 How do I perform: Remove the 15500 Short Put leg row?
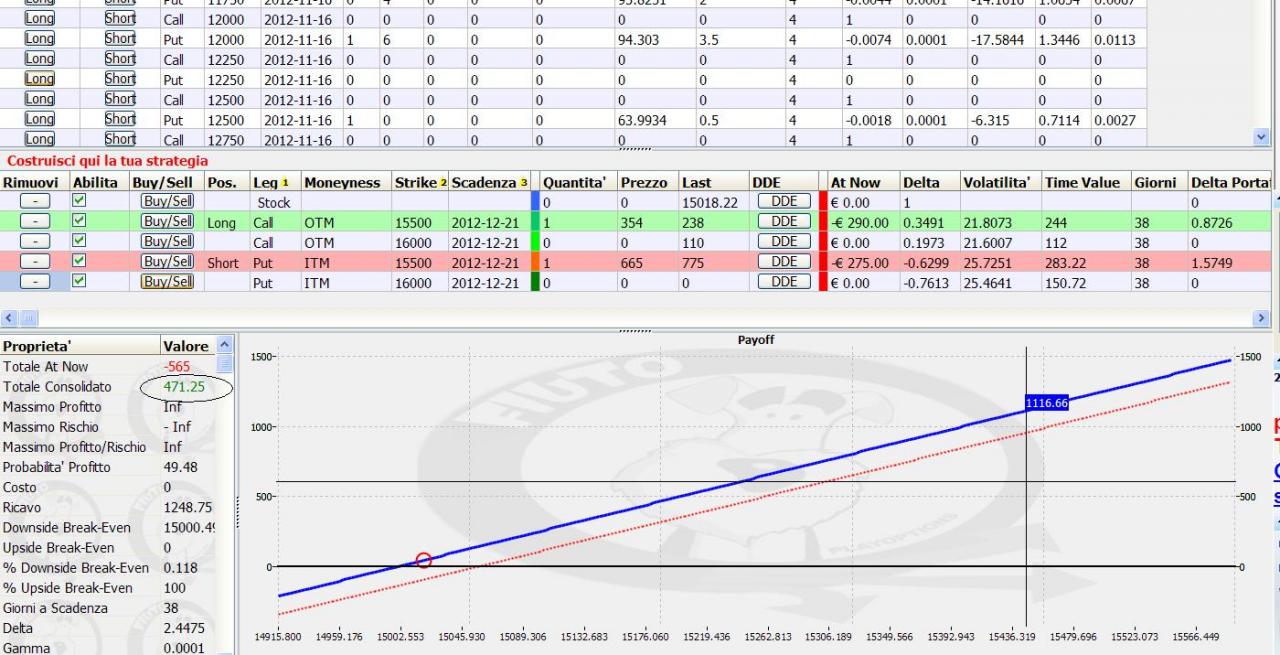pos(35,261)
